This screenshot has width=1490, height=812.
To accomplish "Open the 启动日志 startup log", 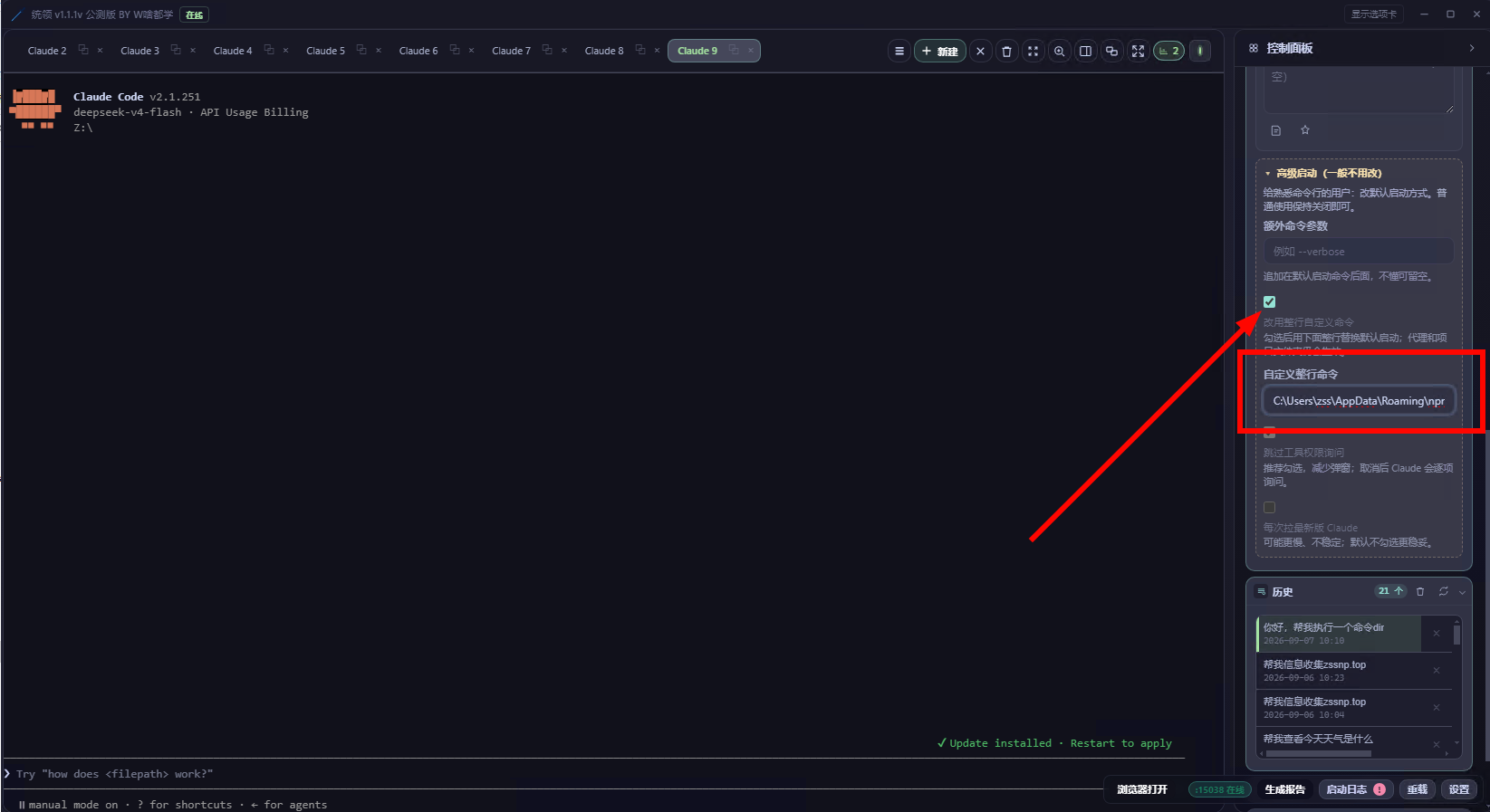I will 1355,789.
